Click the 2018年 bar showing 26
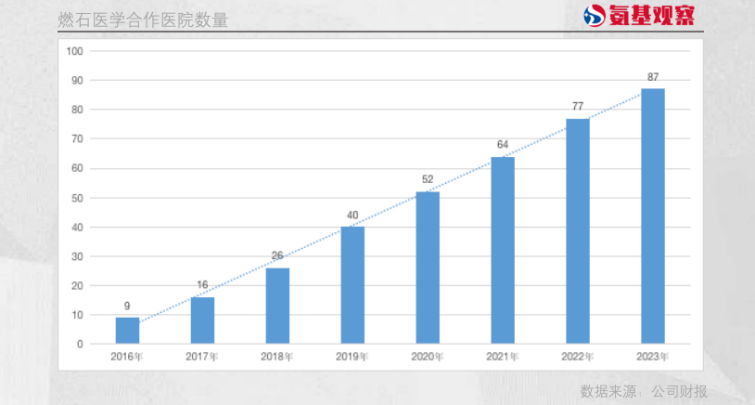The image size is (755, 405). pos(277,306)
